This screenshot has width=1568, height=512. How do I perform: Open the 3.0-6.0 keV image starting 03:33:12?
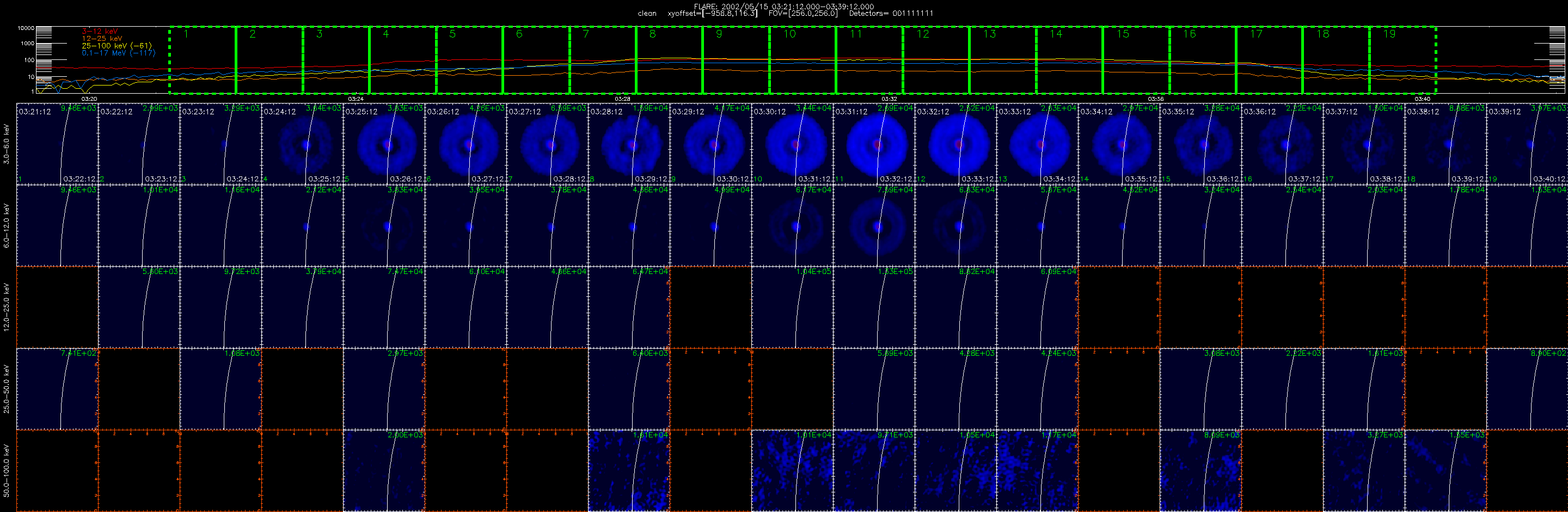point(1037,144)
